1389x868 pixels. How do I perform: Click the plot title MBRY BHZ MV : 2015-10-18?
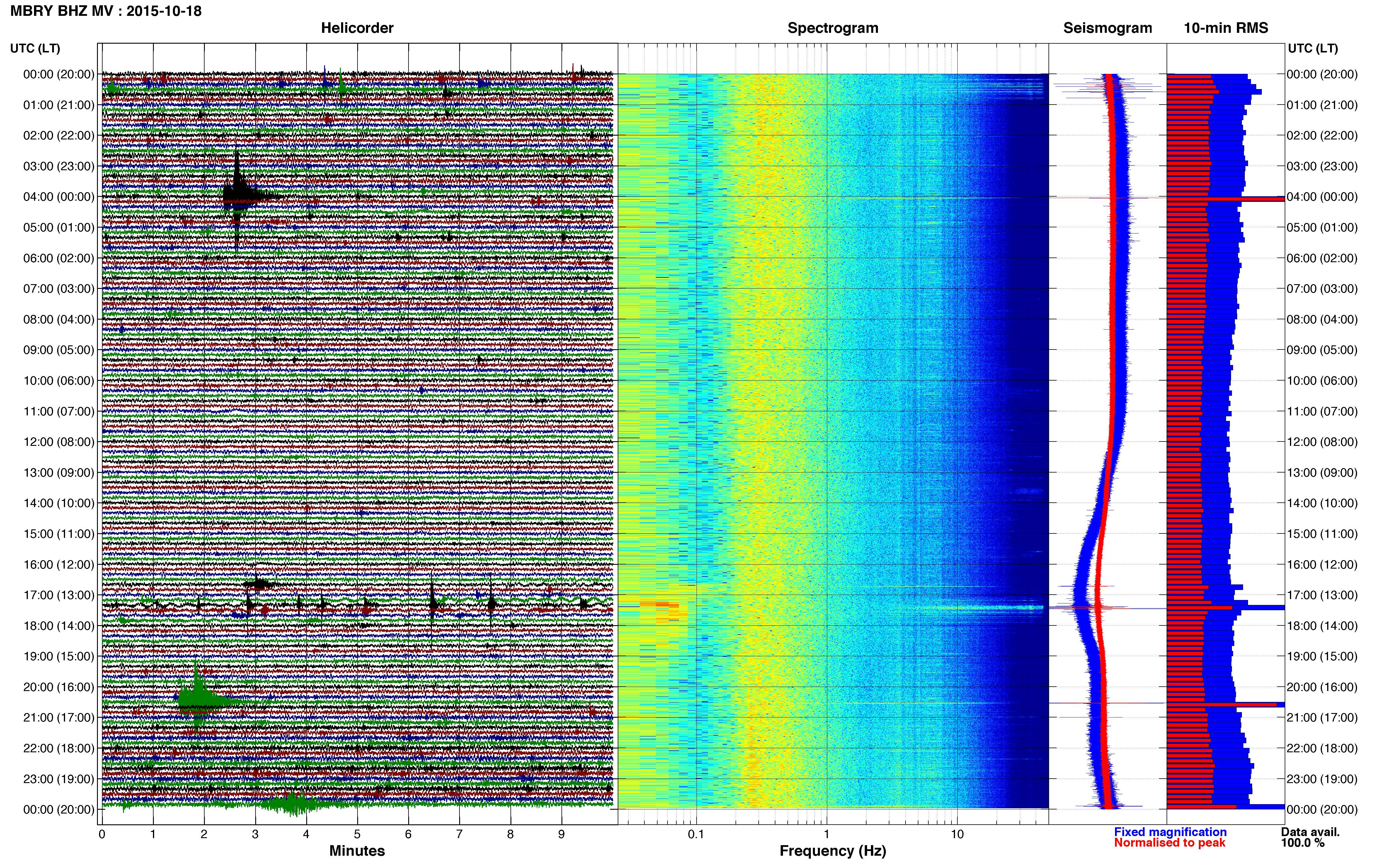[x=106, y=11]
